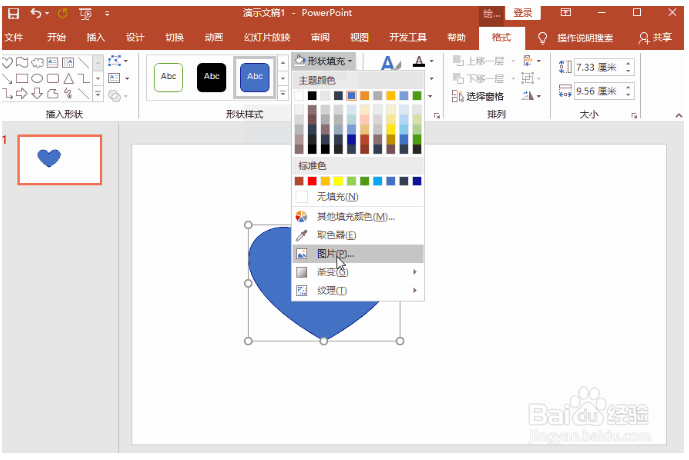Viewport: 689px width, 460px height.
Task: Select 取色器 eyedropper option
Action: [x=358, y=235]
